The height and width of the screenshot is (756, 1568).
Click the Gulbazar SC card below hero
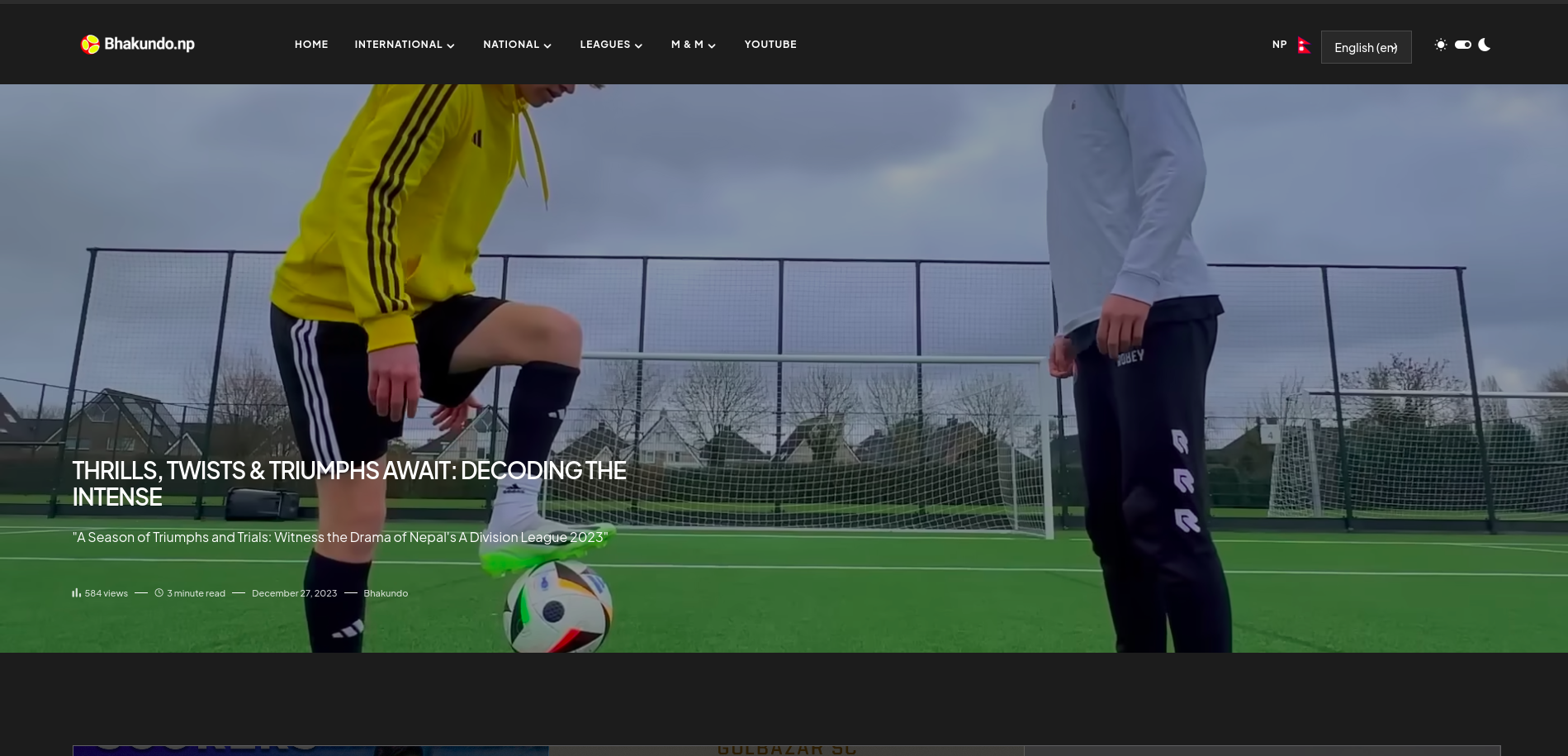[x=786, y=749]
